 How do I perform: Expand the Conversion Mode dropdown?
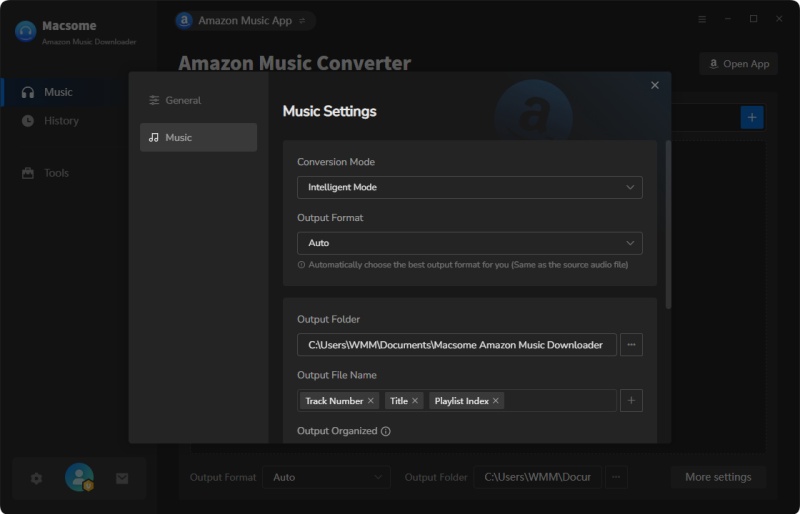click(469, 187)
